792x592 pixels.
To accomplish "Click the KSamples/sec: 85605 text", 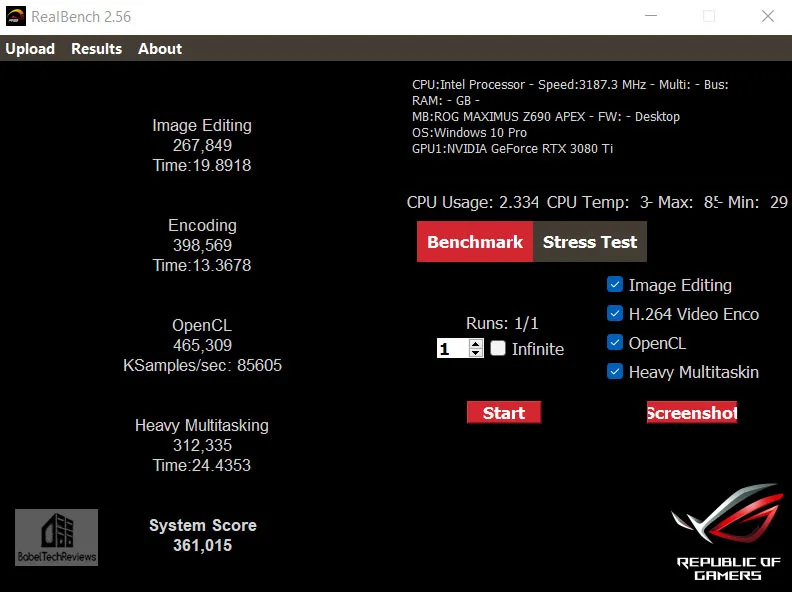I will [203, 365].
